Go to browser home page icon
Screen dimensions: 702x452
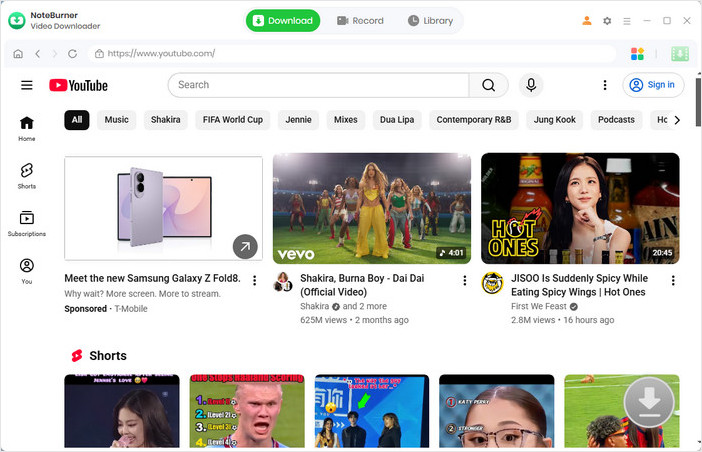click(18, 54)
